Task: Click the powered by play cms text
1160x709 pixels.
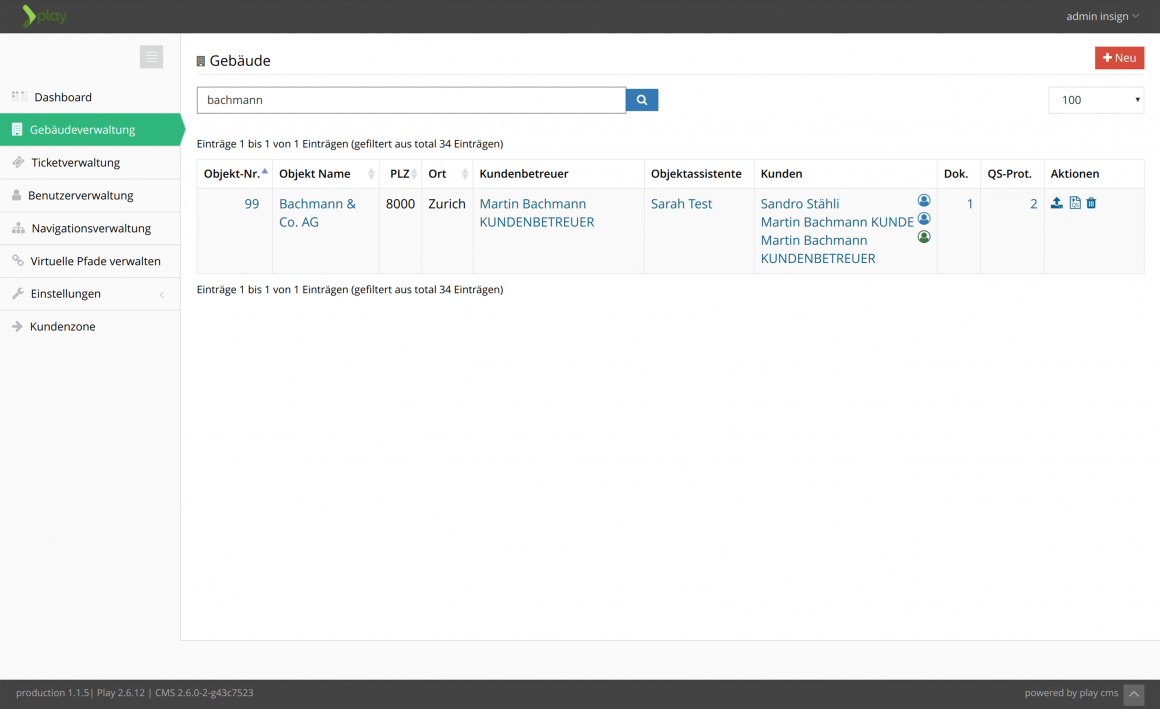Action: pyautogui.click(x=1071, y=693)
